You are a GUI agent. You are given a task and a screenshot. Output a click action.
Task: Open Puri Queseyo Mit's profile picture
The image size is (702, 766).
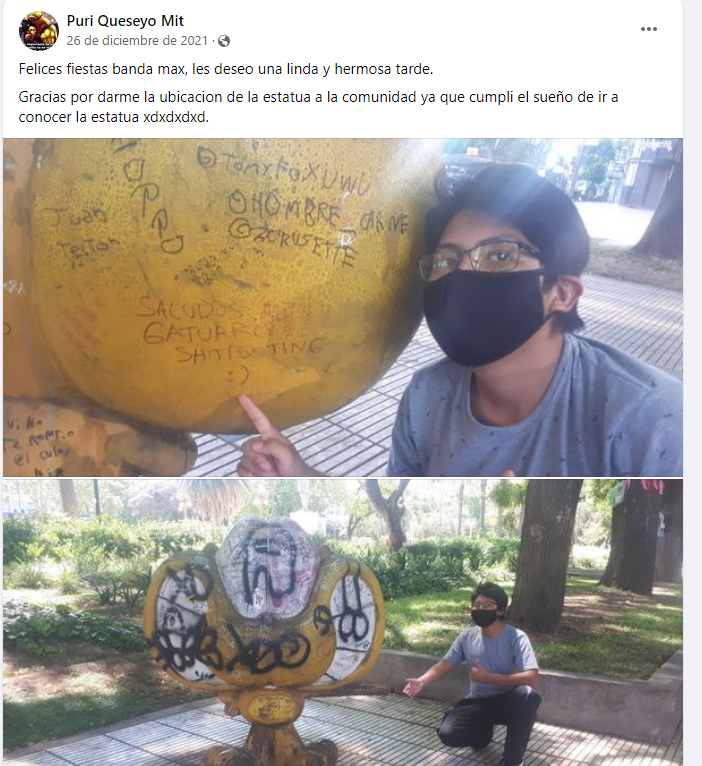coord(38,31)
